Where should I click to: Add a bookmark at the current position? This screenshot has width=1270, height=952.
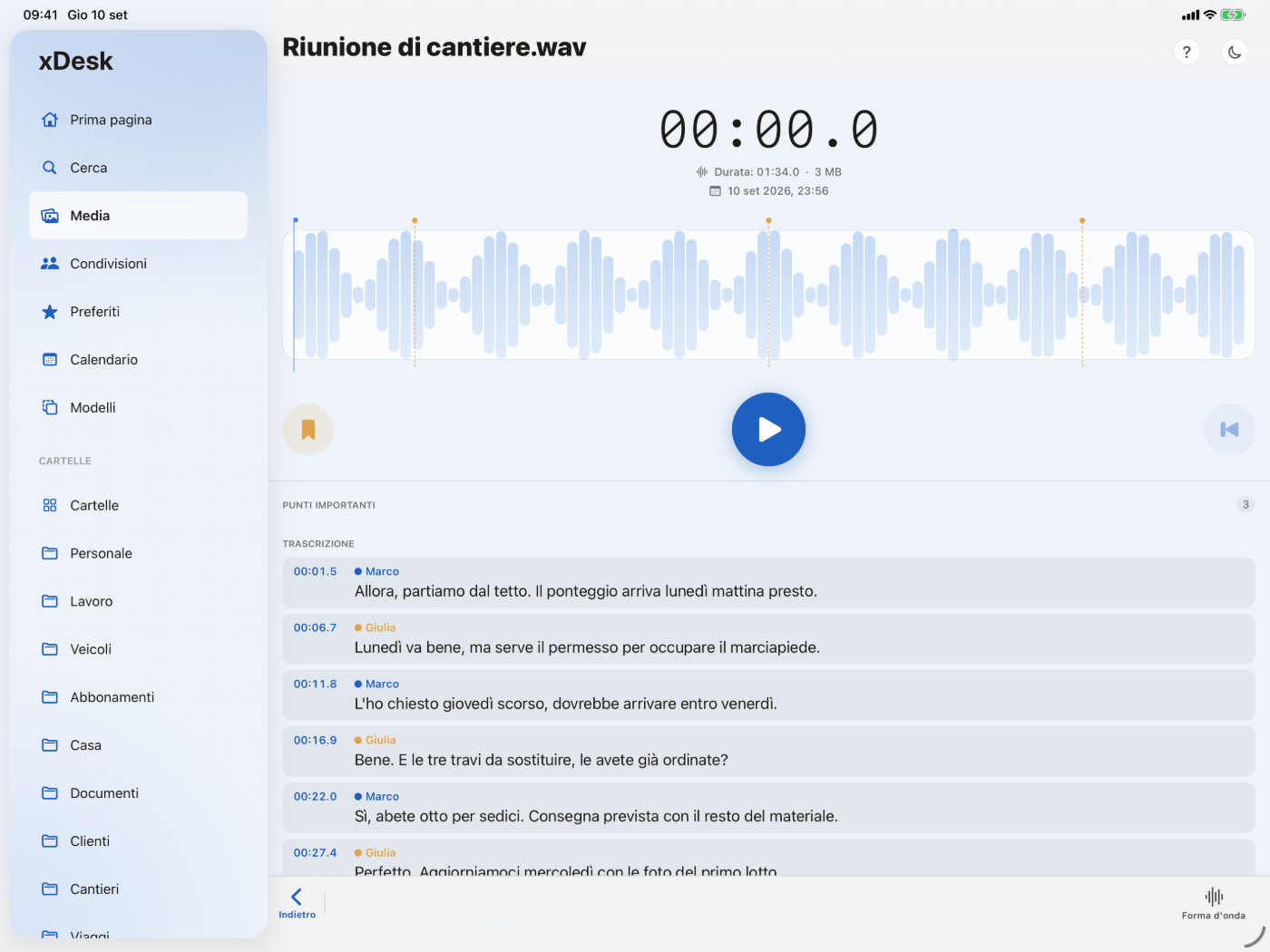tap(308, 429)
